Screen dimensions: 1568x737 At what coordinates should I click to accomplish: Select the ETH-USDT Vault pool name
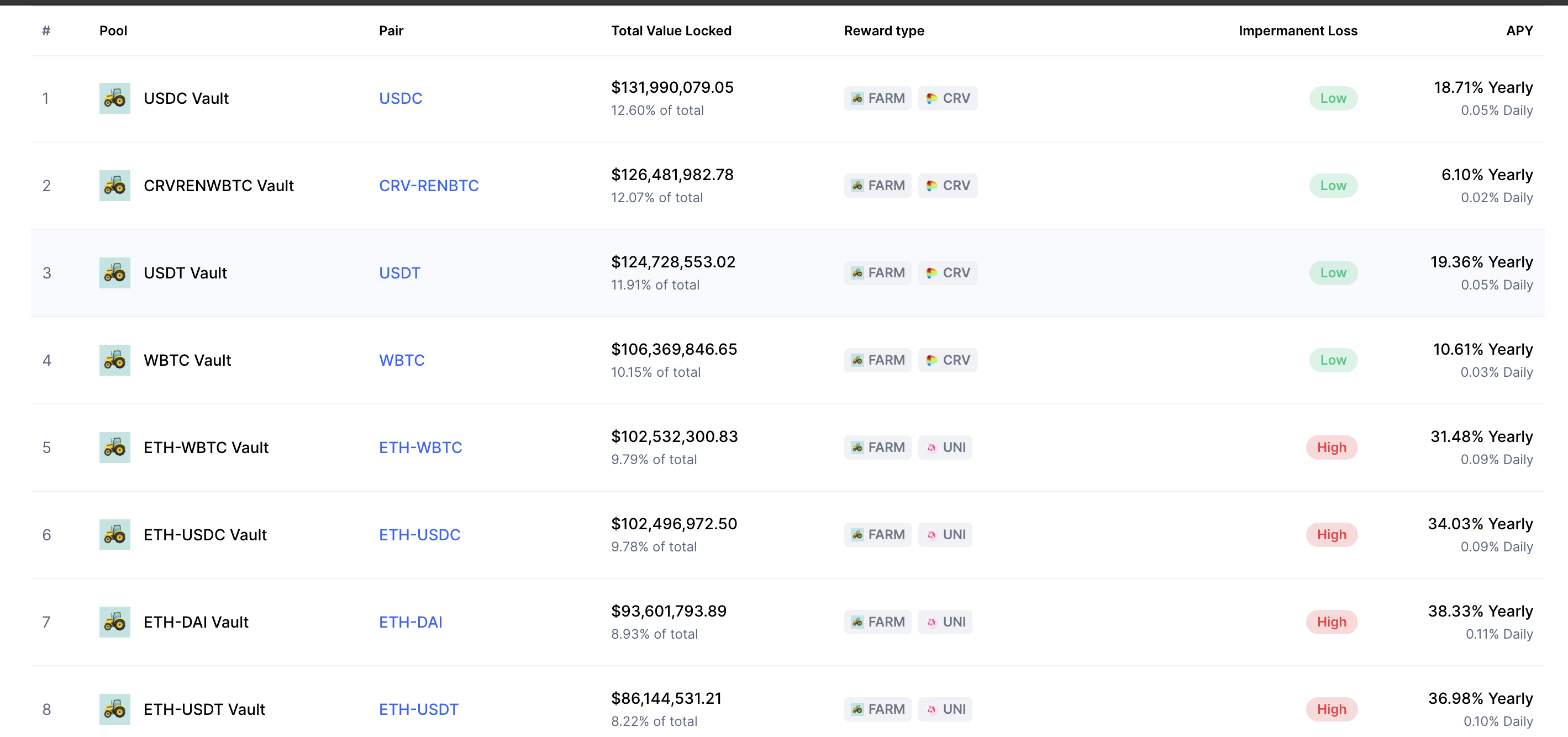(x=204, y=709)
